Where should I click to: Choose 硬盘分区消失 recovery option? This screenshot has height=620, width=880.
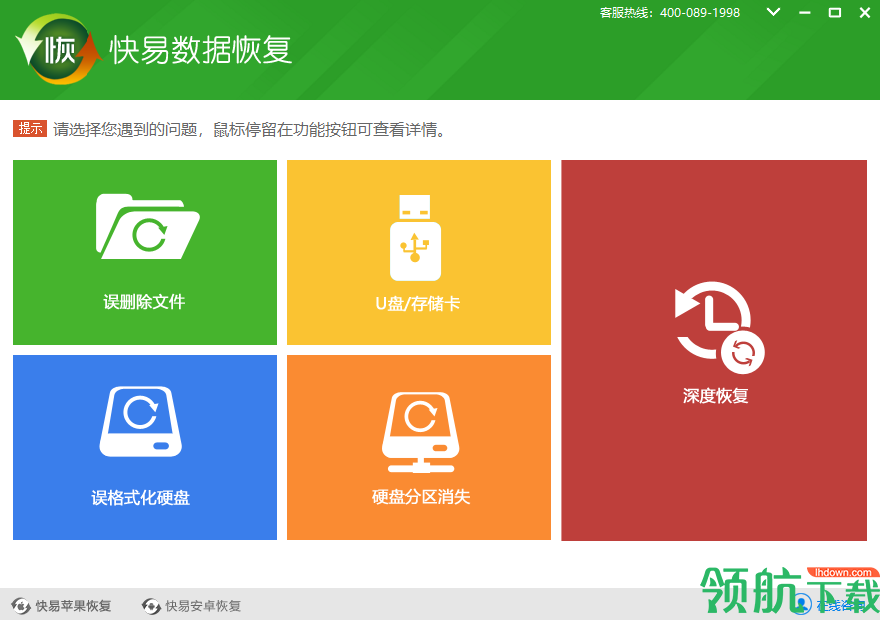pos(418,447)
